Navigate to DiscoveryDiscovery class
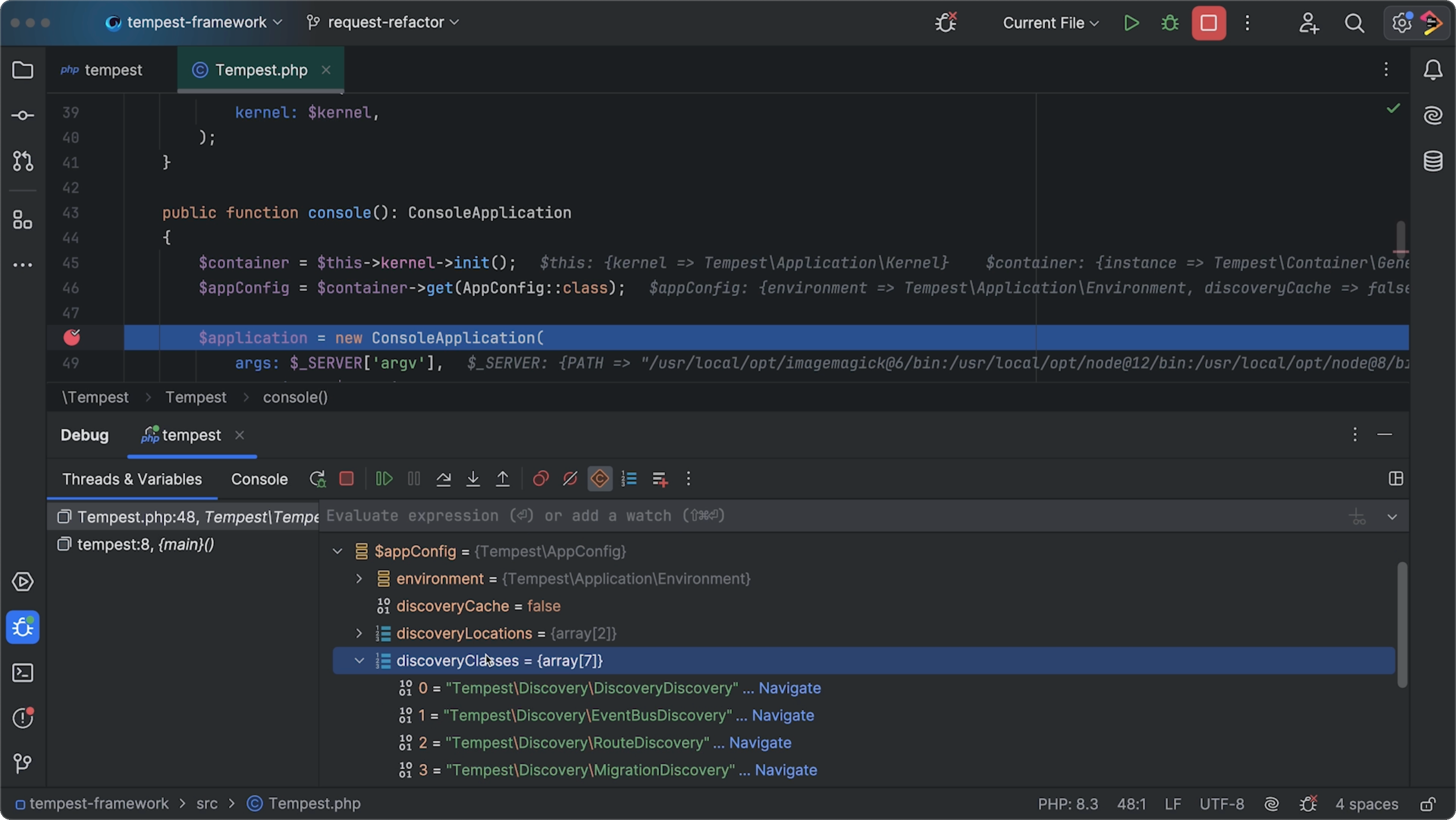Image resolution: width=1456 pixels, height=820 pixels. click(x=789, y=688)
